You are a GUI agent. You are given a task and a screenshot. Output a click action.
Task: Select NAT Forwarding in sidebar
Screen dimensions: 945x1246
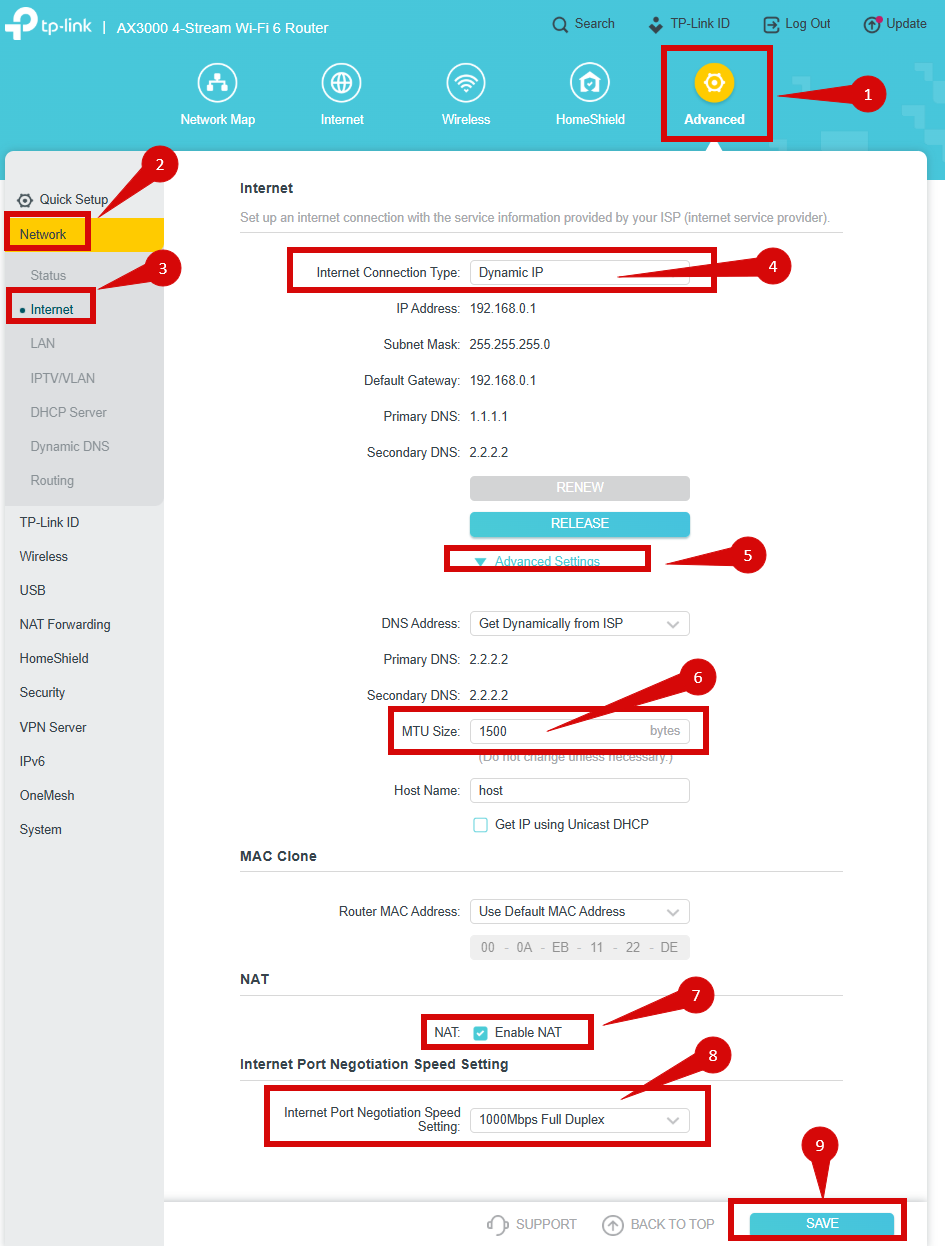[65, 625]
